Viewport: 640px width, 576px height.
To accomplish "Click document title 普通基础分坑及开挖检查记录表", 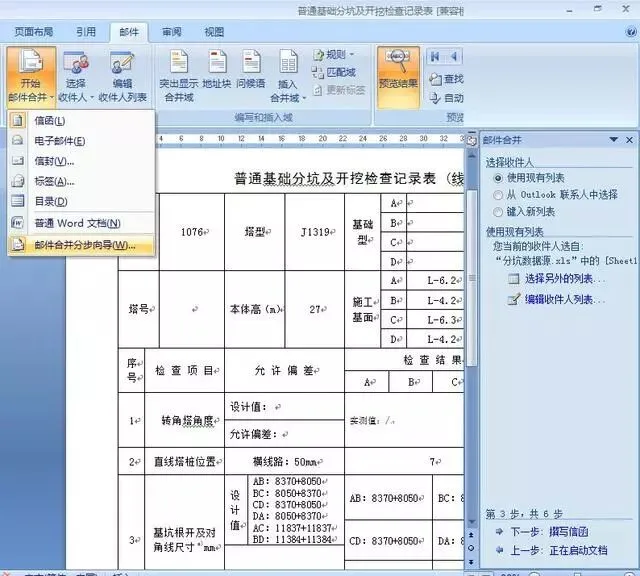I will coord(335,179).
